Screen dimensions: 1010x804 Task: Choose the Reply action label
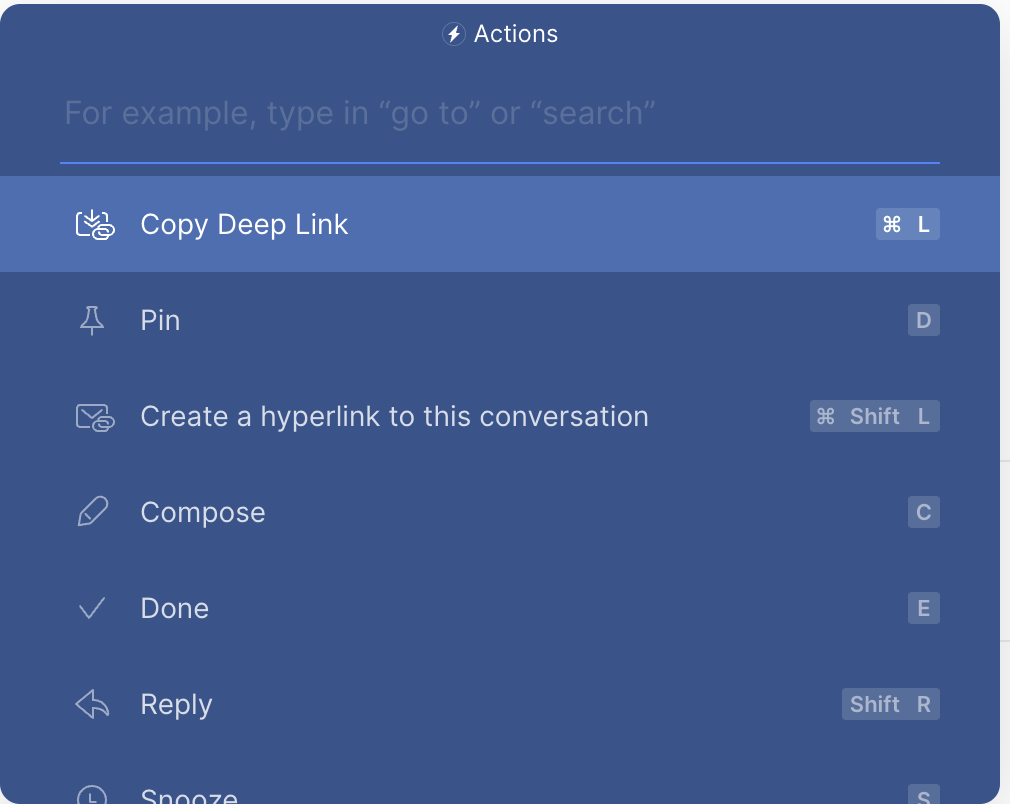coord(176,705)
